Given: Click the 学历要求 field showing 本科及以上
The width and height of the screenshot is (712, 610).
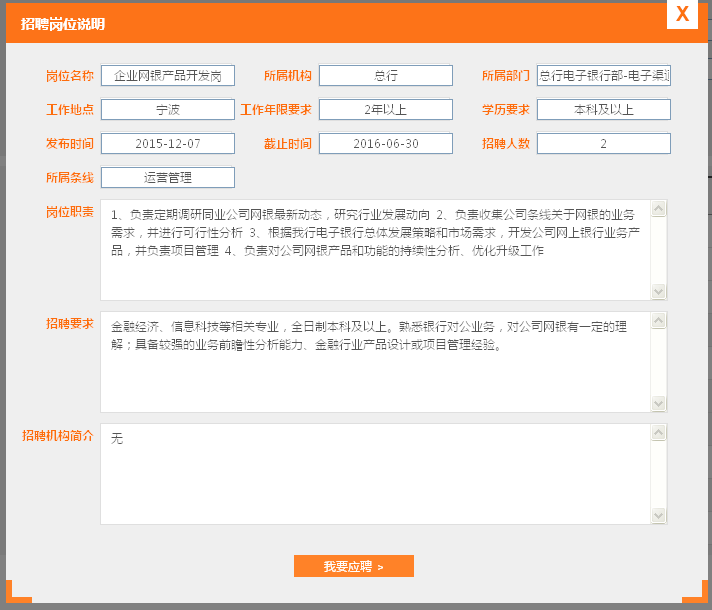Looking at the screenshot, I should click(x=603, y=110).
